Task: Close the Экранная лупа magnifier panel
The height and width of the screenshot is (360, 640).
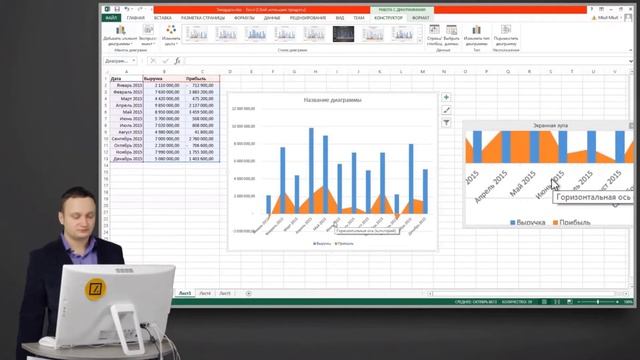Action: pyautogui.click(x=631, y=126)
